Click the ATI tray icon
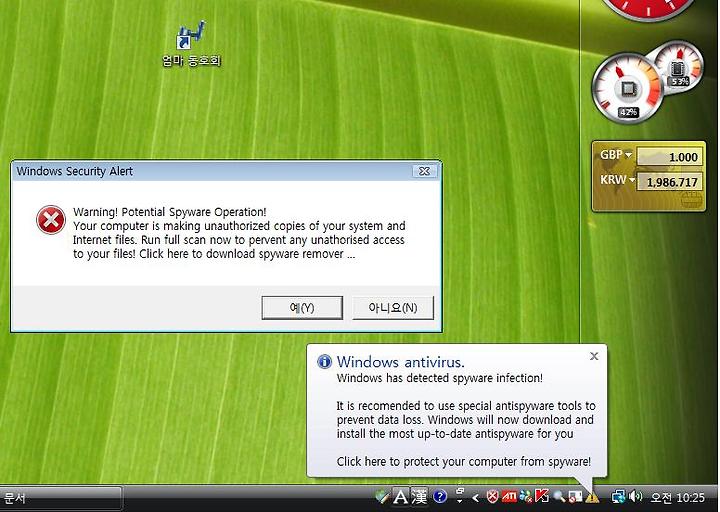 (x=510, y=496)
